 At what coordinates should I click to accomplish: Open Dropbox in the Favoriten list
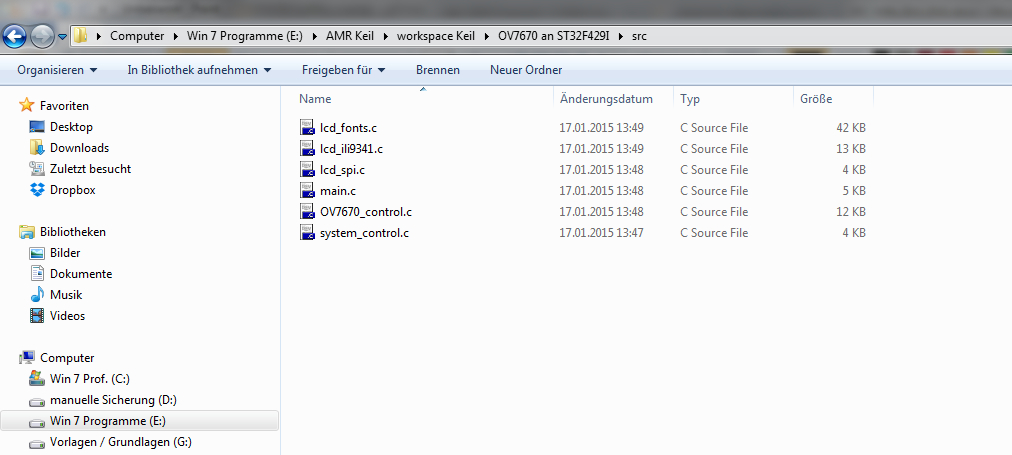[72, 190]
